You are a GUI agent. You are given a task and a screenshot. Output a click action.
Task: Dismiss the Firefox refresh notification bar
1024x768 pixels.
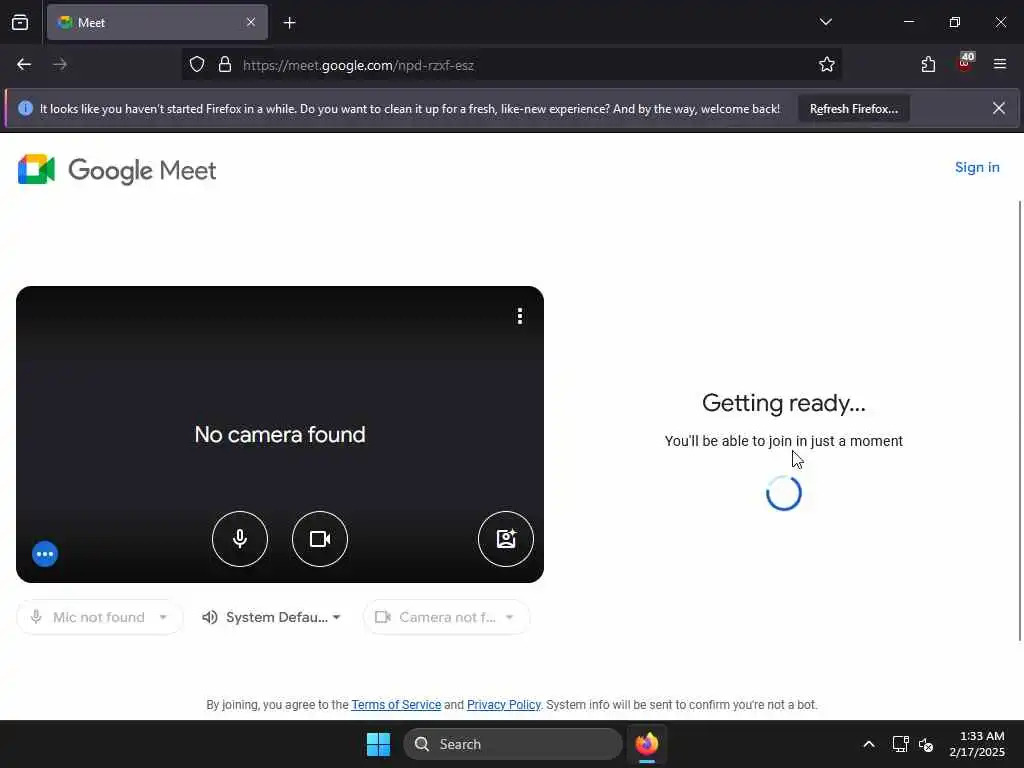[x=999, y=108]
